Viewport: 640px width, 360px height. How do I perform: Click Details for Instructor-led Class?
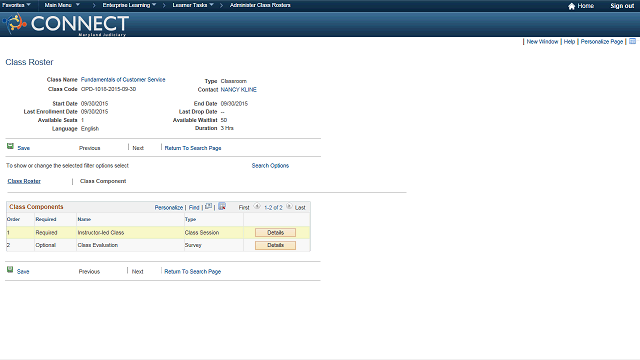pos(276,233)
